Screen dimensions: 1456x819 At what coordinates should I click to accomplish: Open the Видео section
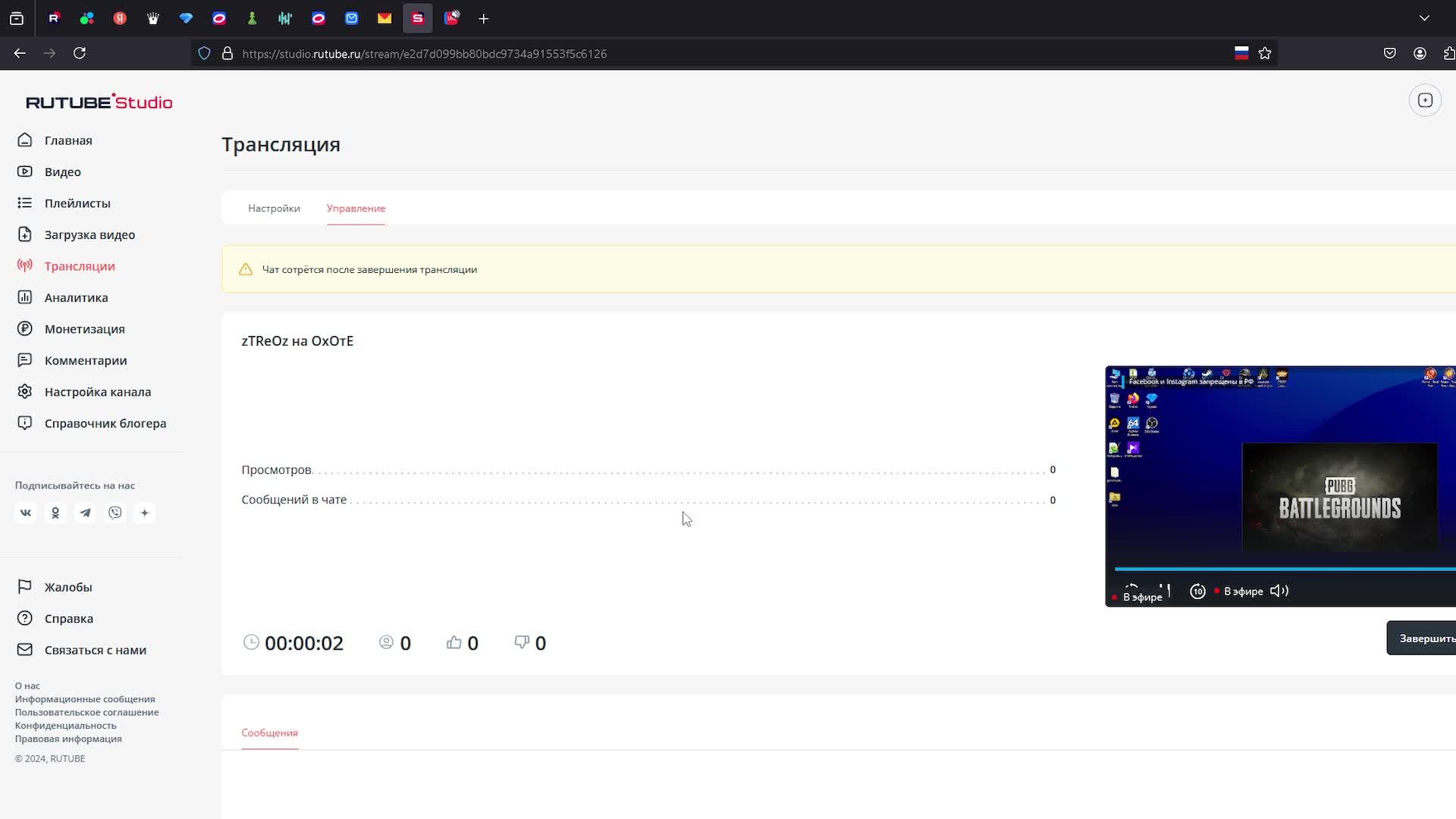click(49, 171)
